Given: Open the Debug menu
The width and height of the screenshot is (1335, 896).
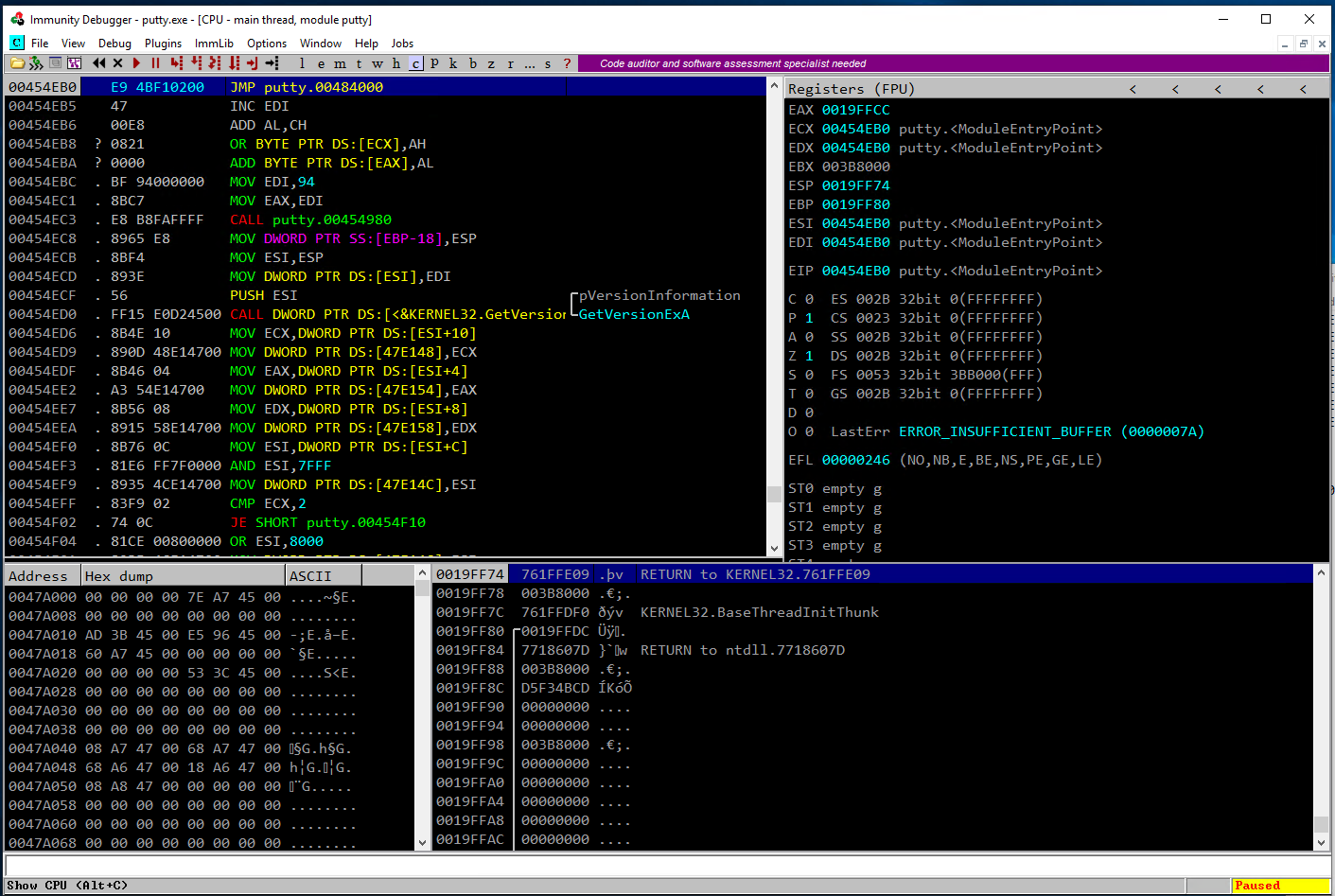Looking at the screenshot, I should 114,44.
